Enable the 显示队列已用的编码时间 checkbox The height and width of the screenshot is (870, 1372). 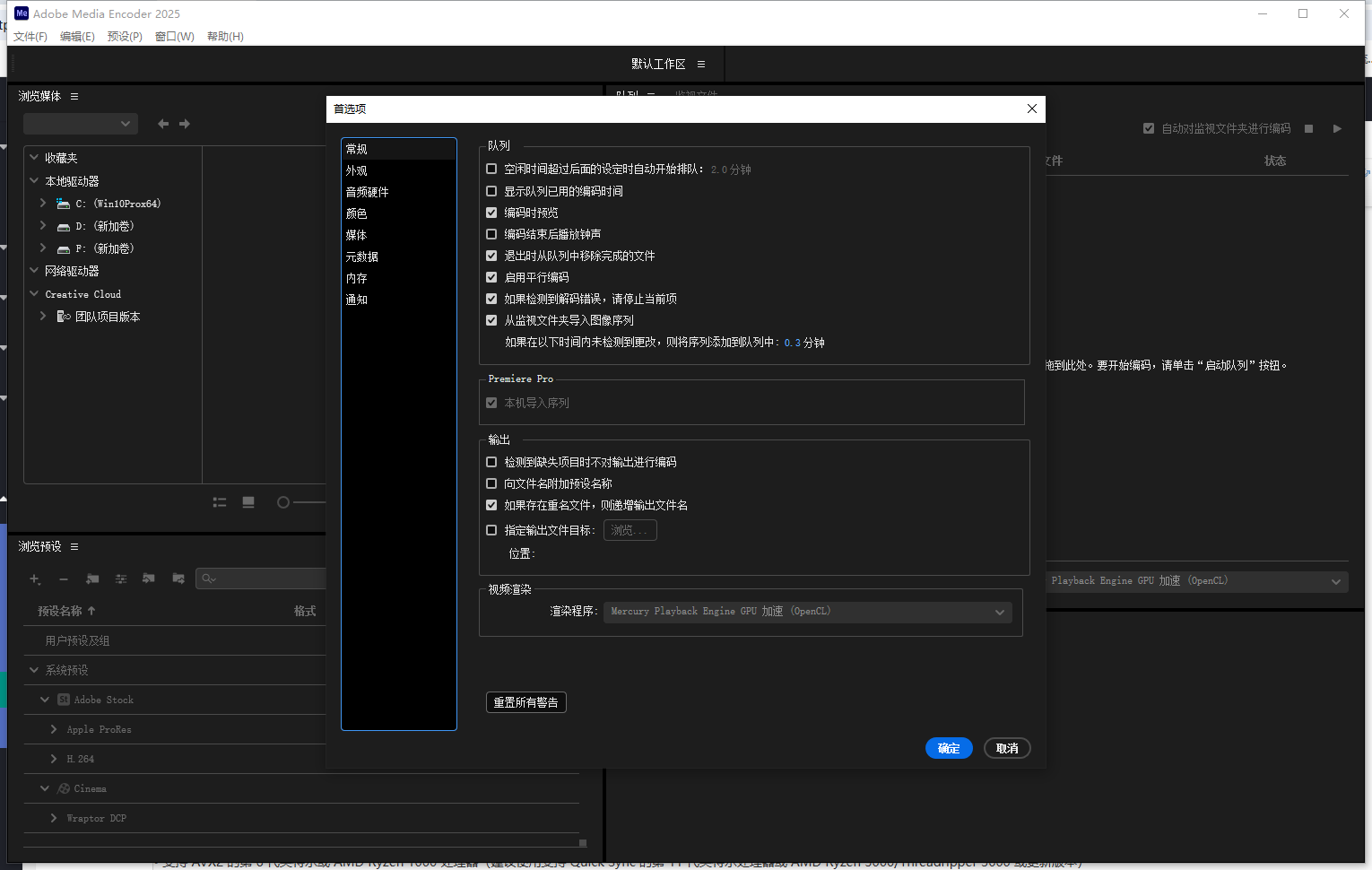pos(491,191)
